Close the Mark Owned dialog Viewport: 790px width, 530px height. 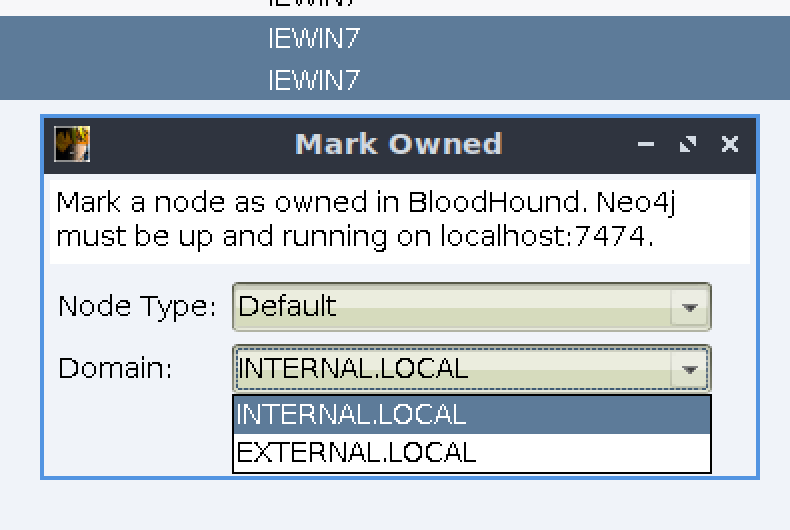pos(730,144)
